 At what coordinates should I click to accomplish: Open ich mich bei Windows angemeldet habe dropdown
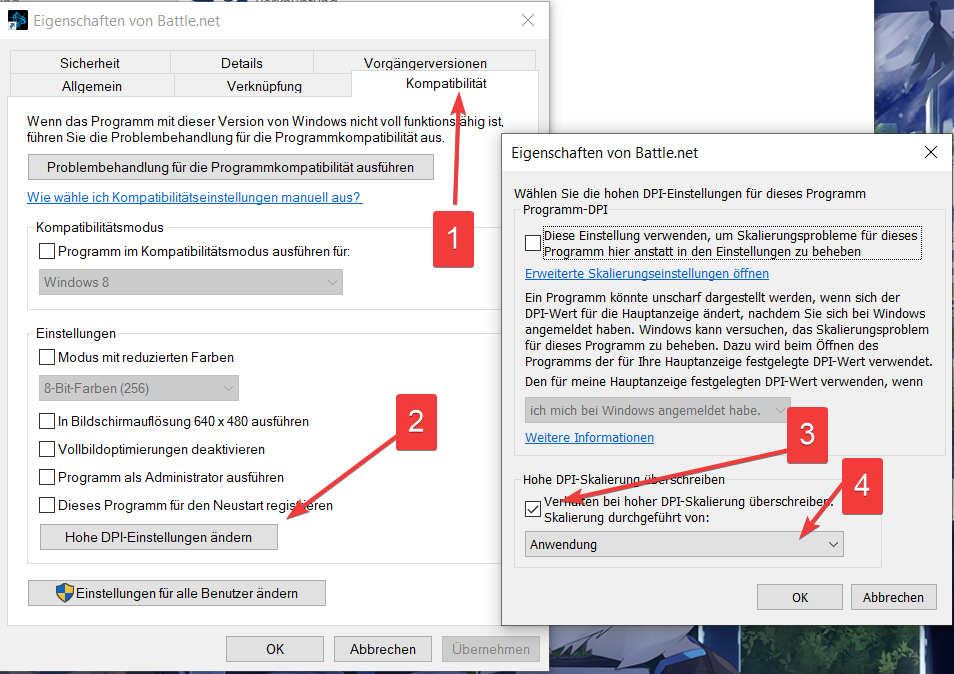click(658, 411)
